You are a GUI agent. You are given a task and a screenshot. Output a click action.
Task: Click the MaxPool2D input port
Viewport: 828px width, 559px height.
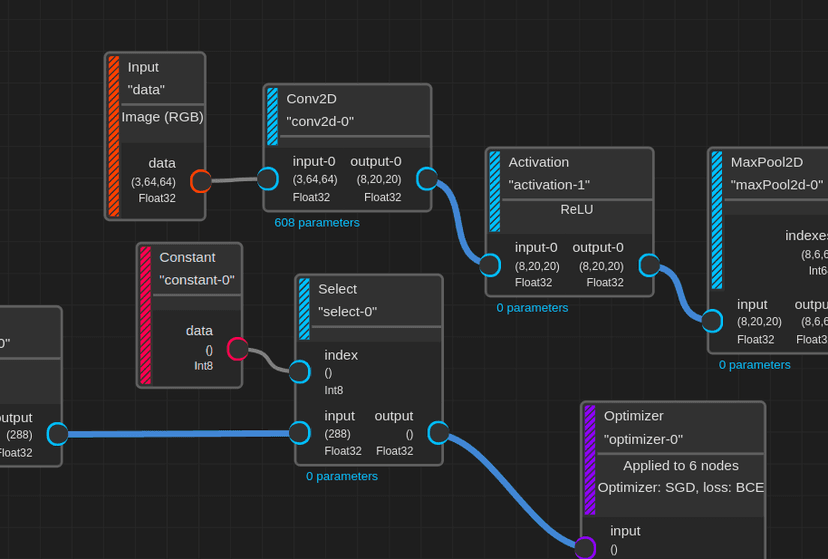click(712, 321)
